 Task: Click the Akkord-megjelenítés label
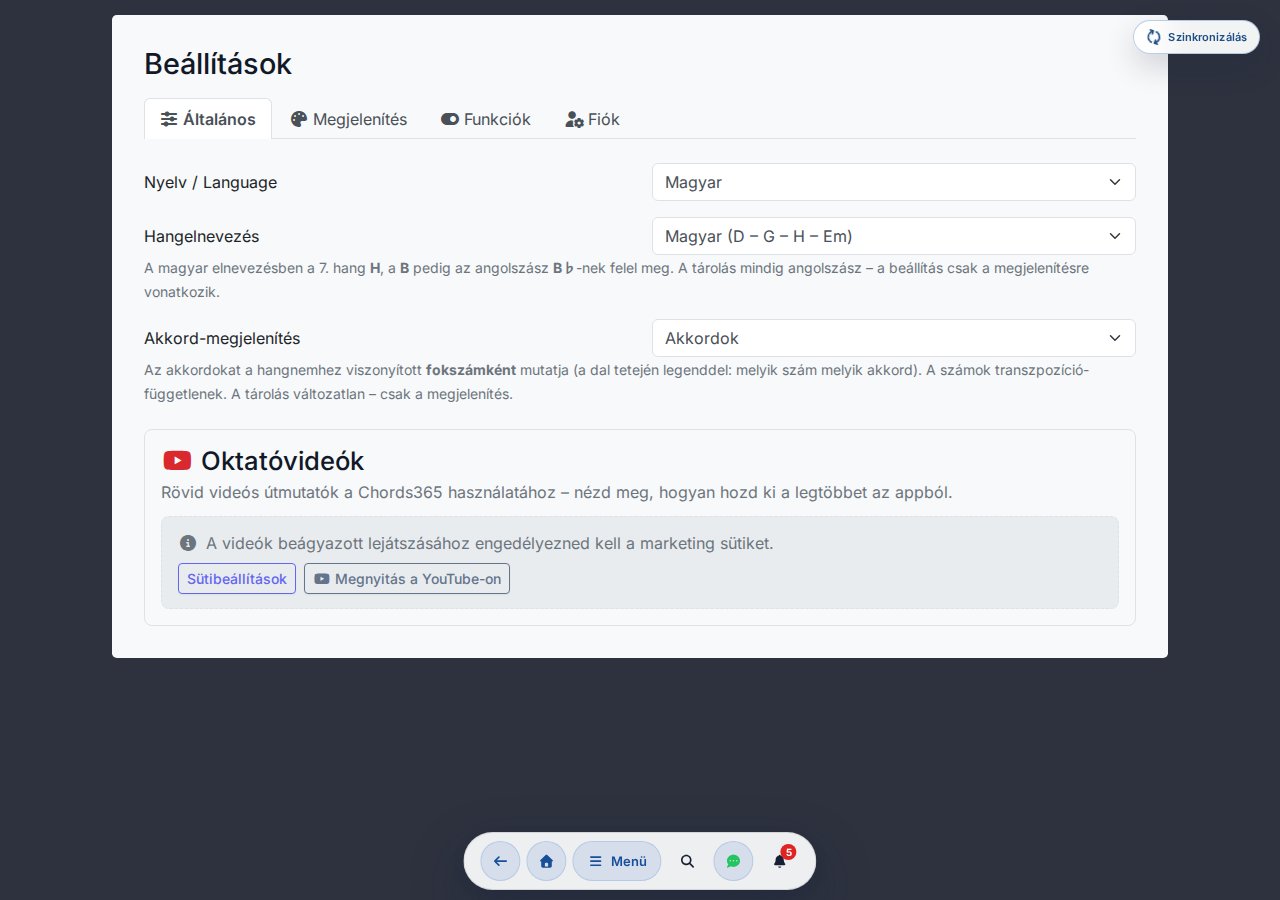click(x=222, y=338)
